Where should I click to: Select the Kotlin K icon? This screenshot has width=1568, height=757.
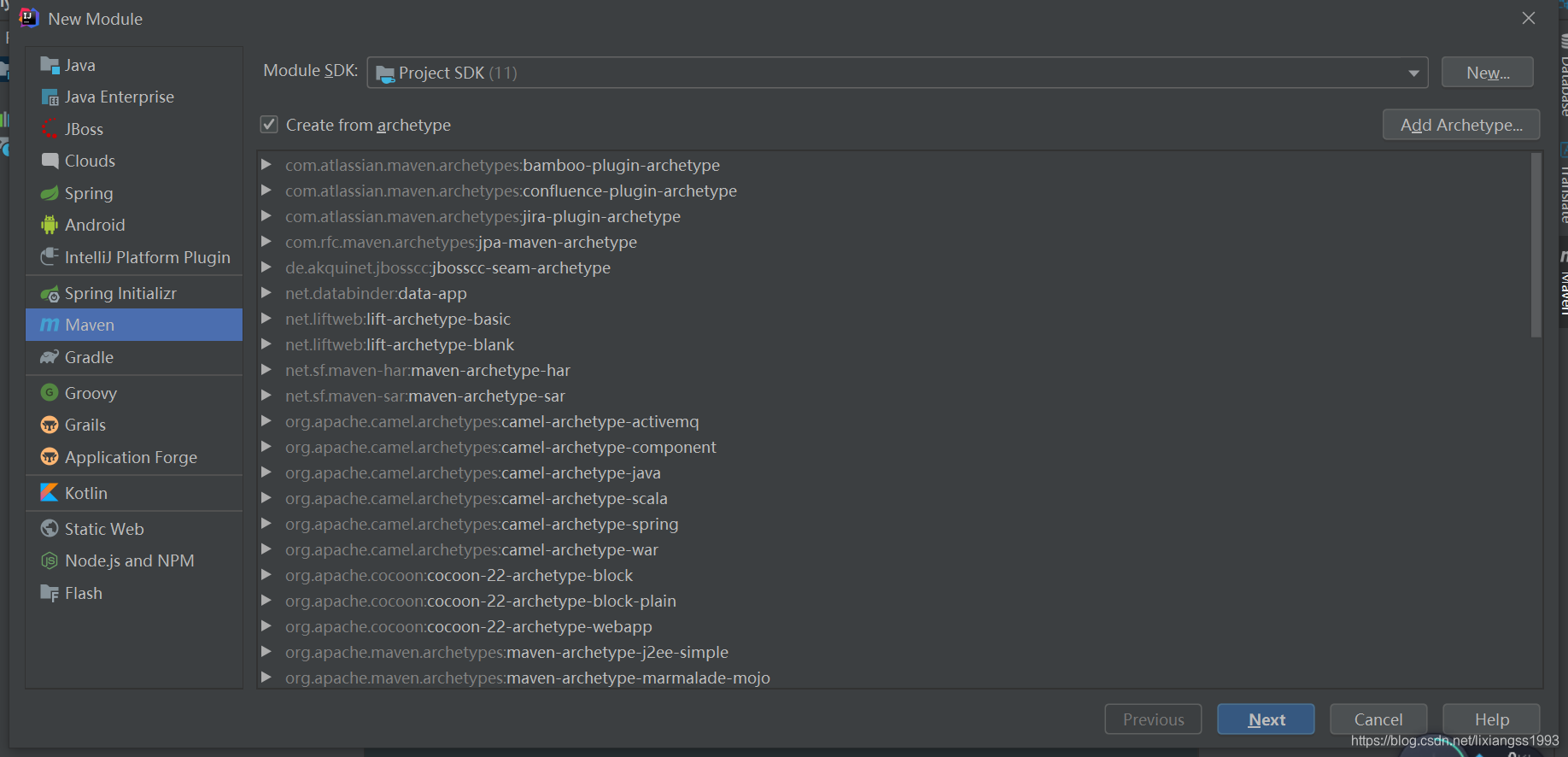coord(50,493)
